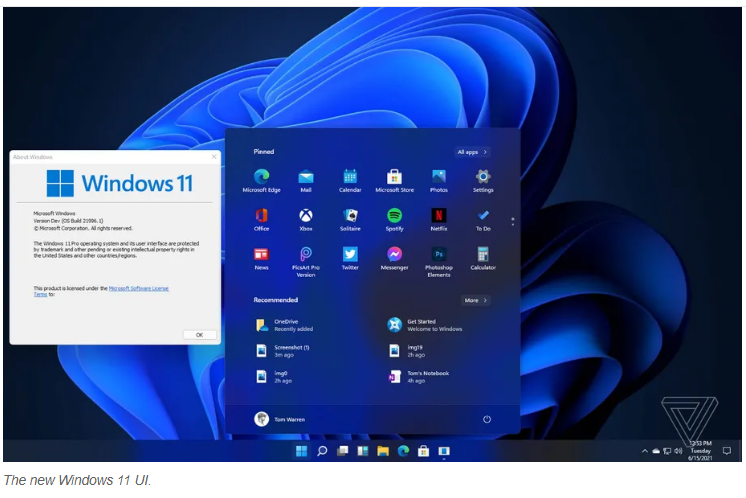Open the recommended OneDrive item
The image size is (746, 498).
point(285,325)
